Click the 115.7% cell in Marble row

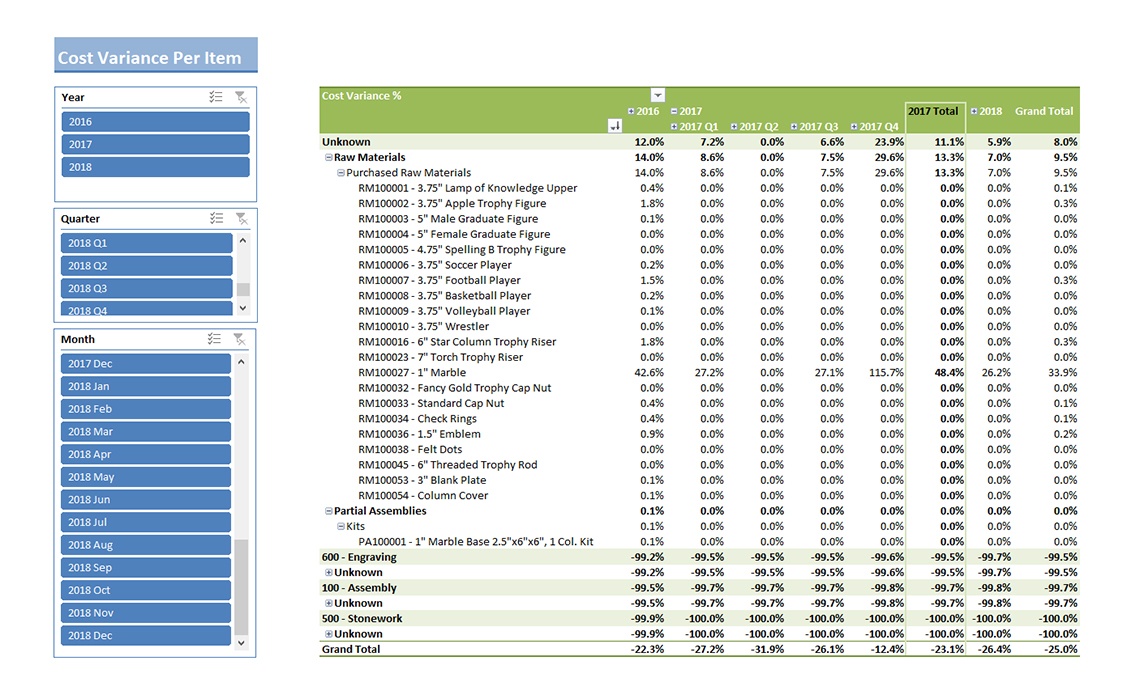point(885,372)
